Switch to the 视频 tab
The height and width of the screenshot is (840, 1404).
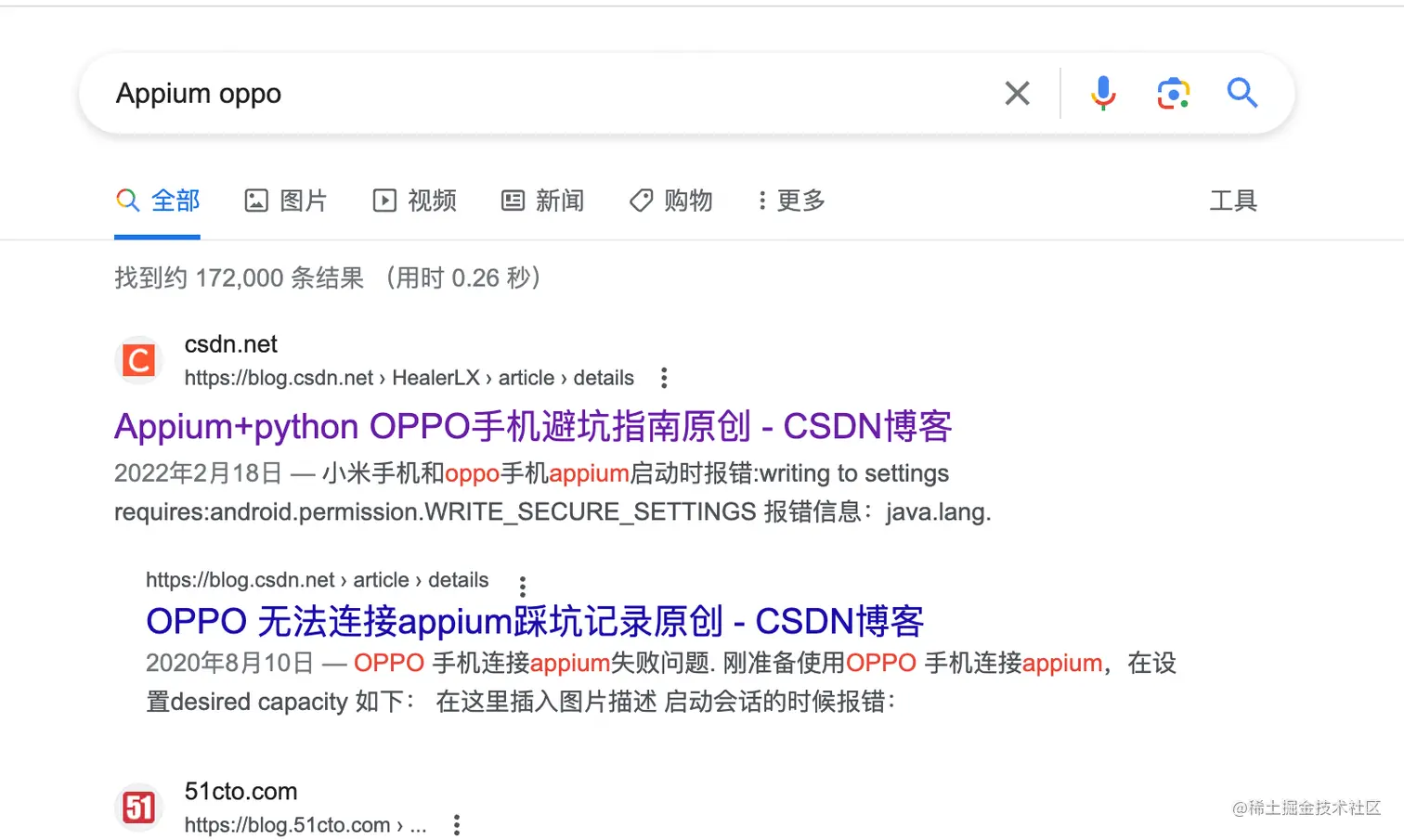coord(414,200)
